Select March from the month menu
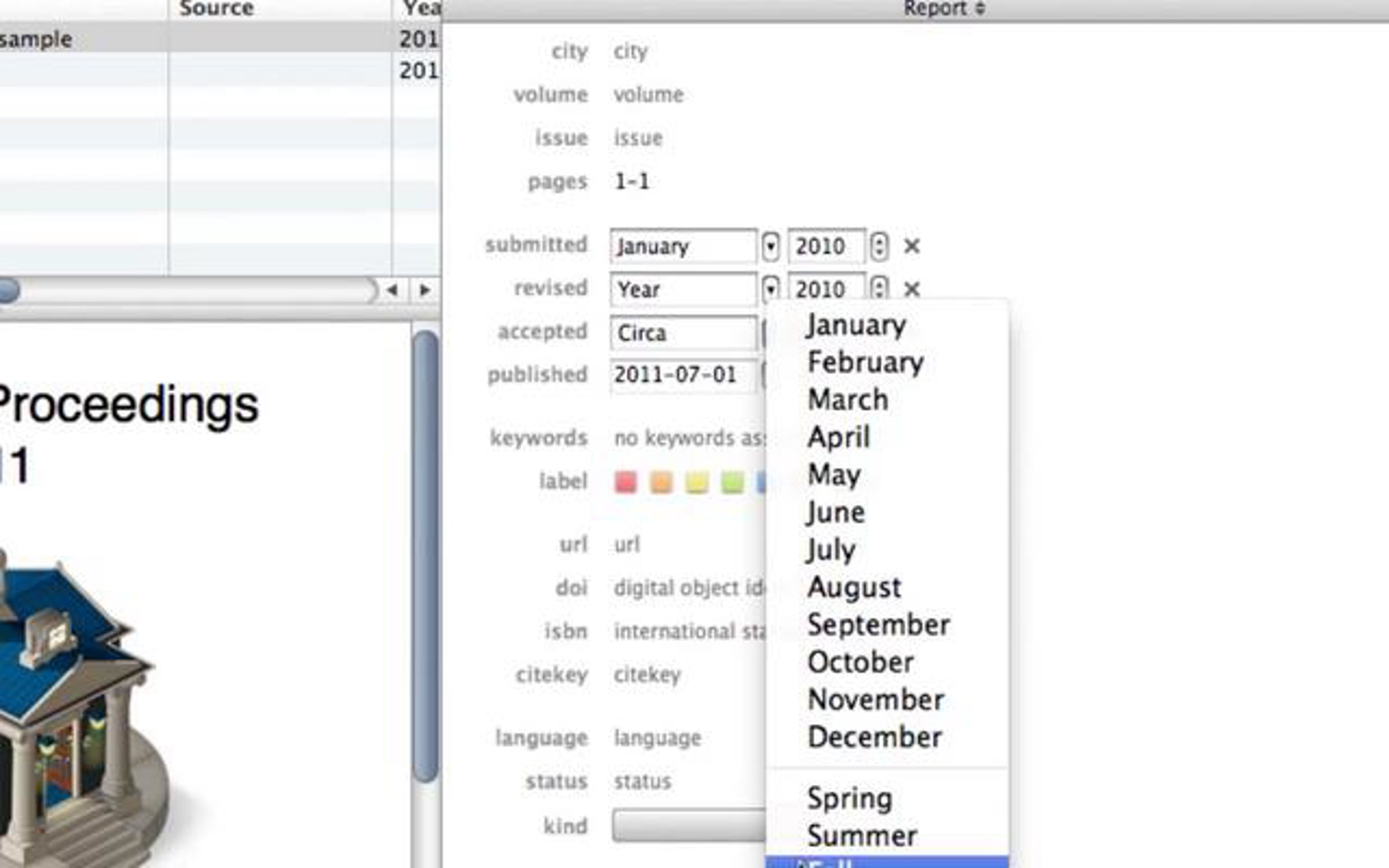 (848, 399)
